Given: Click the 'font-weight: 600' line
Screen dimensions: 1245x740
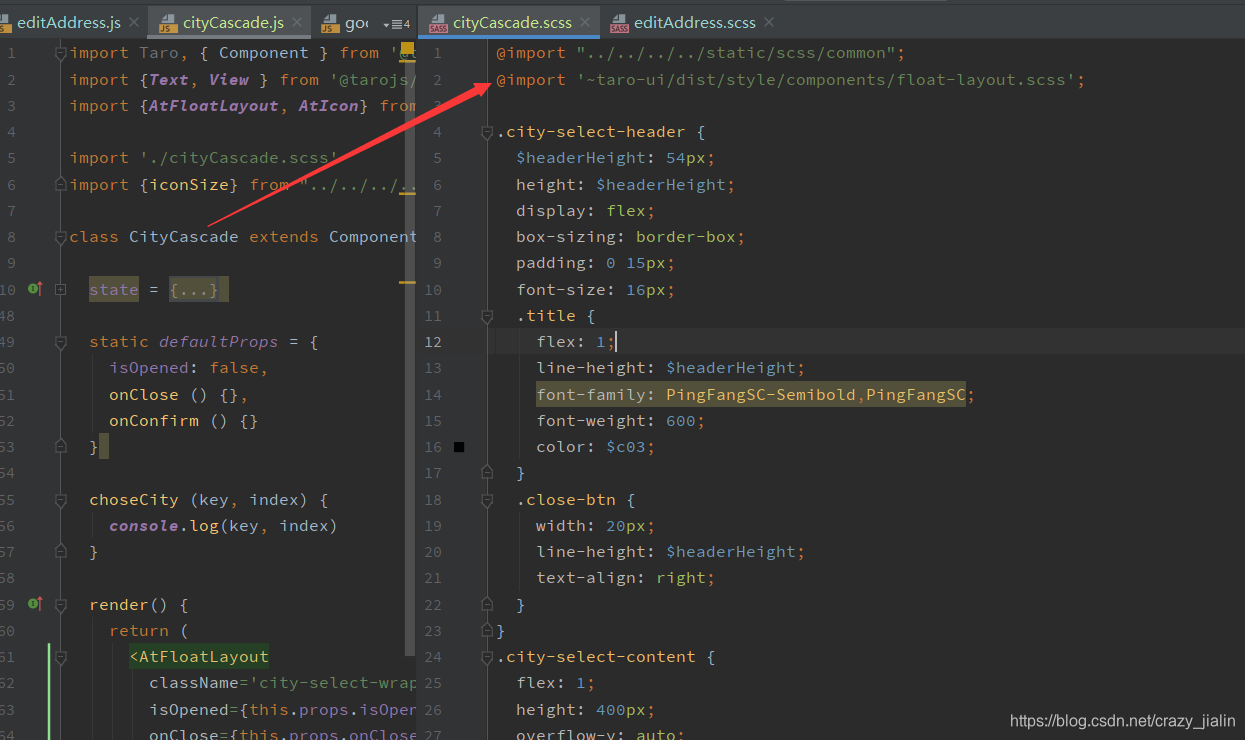Looking at the screenshot, I should pos(620,420).
